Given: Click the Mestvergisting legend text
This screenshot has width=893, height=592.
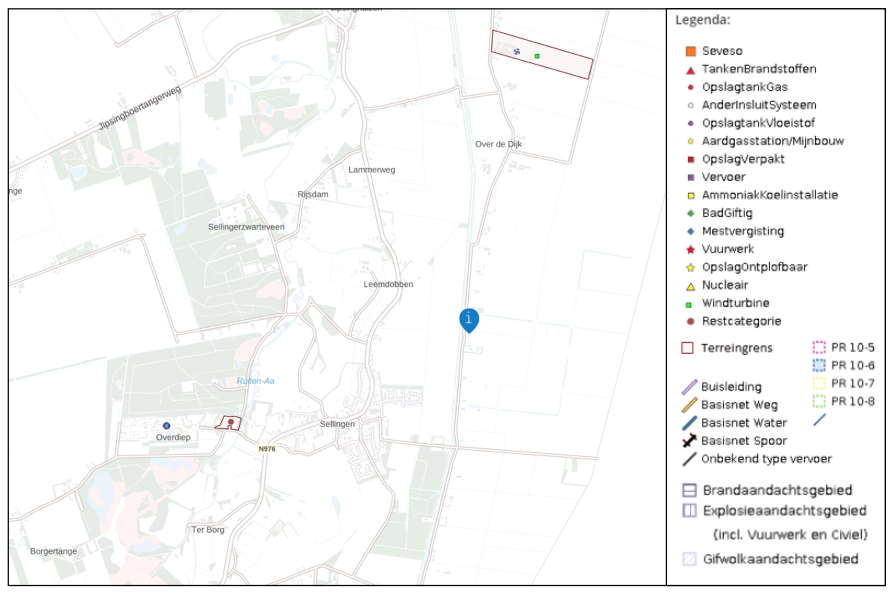Looking at the screenshot, I should [x=743, y=231].
